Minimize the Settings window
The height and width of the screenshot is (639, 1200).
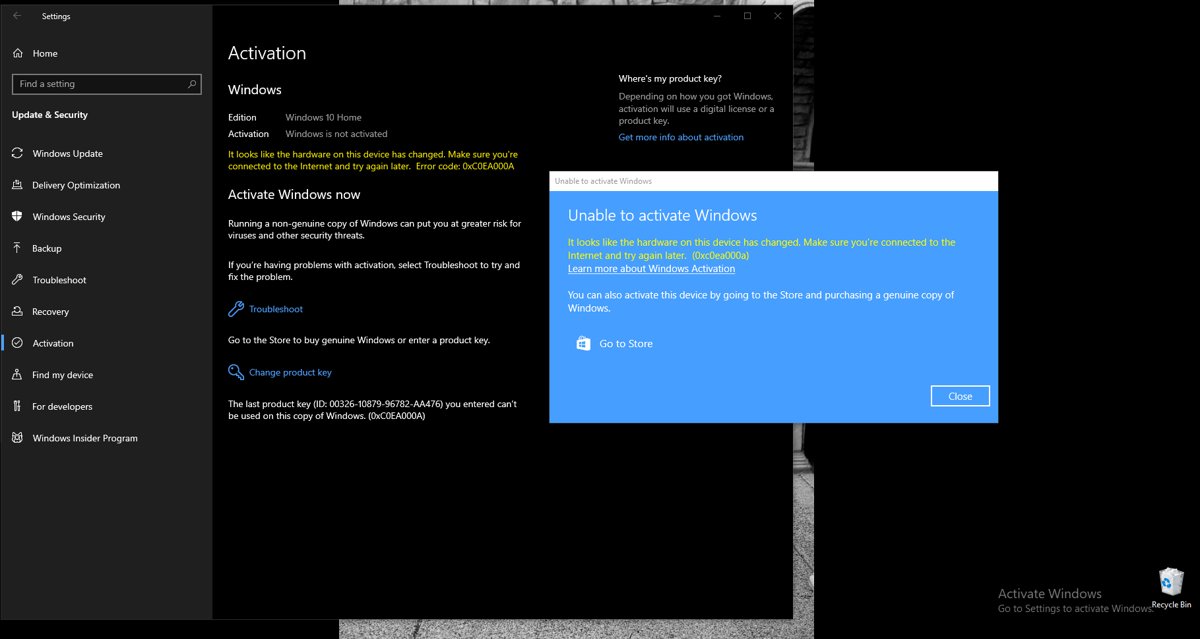[x=717, y=16]
